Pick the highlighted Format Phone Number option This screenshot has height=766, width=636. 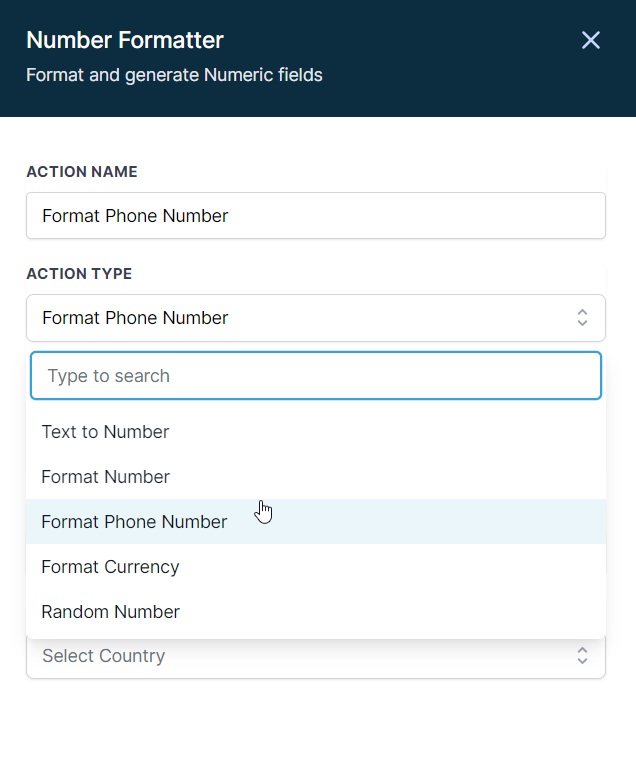(x=316, y=522)
